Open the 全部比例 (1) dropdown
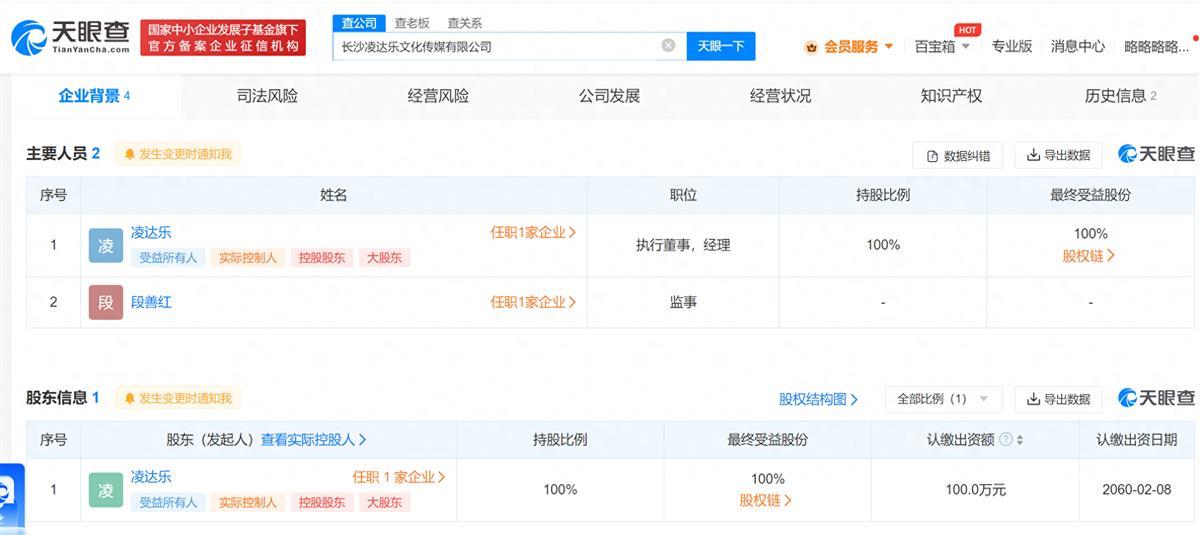1200x535 pixels. click(943, 399)
